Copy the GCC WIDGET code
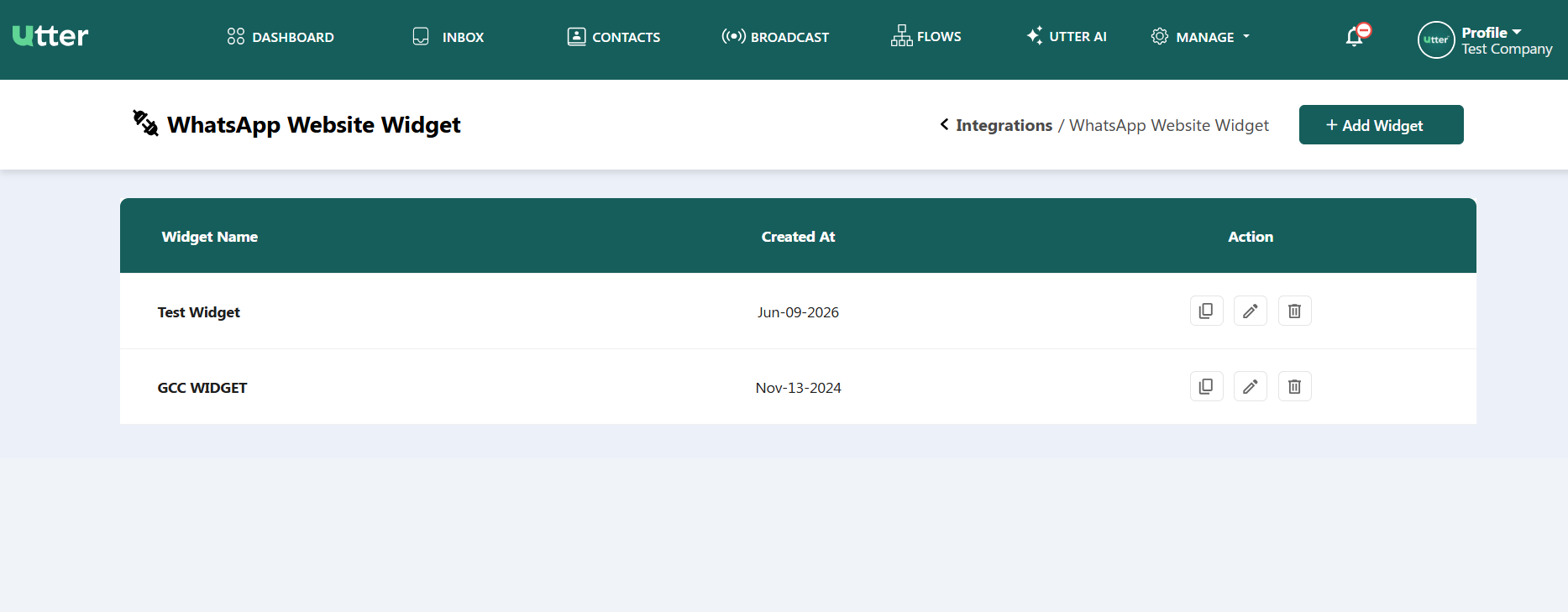 click(x=1206, y=386)
